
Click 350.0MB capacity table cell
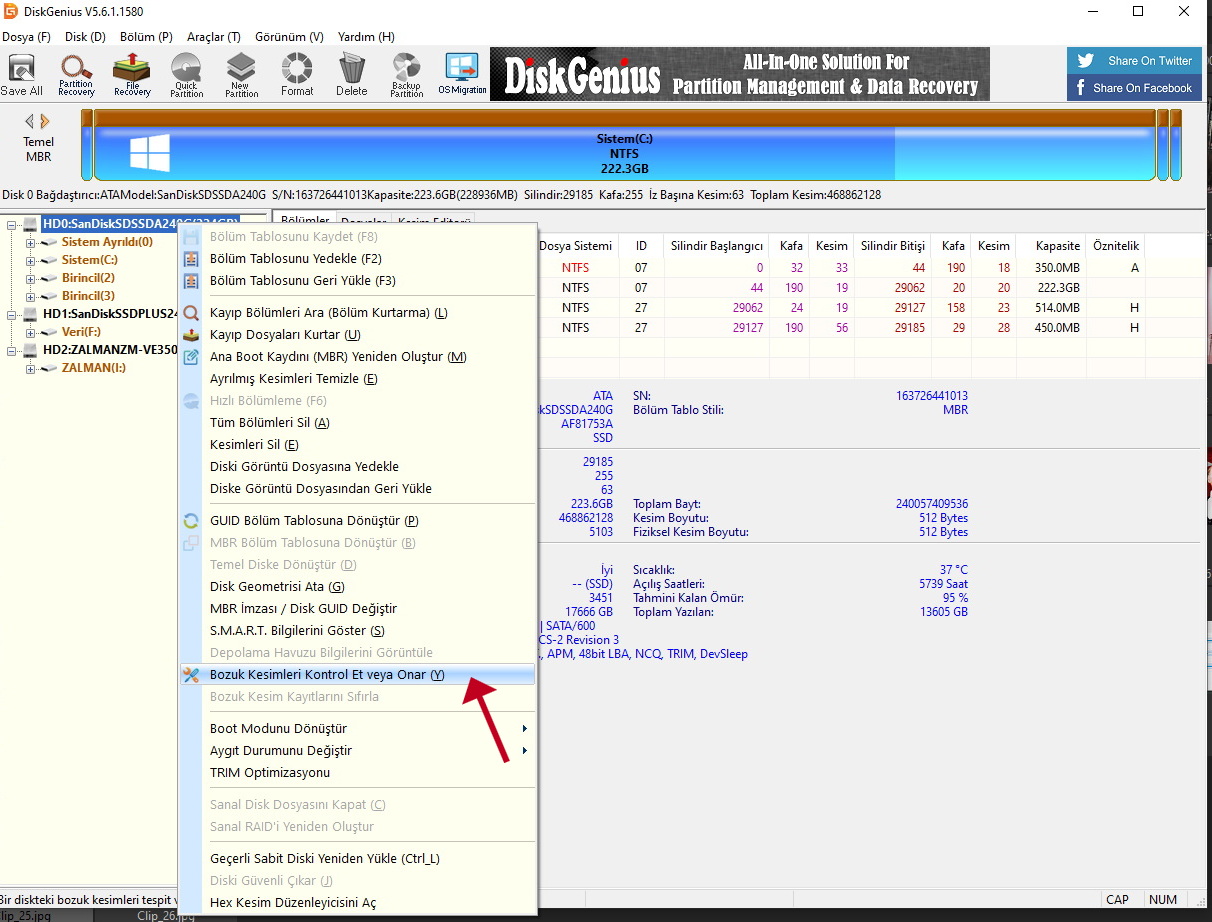tap(1059, 268)
